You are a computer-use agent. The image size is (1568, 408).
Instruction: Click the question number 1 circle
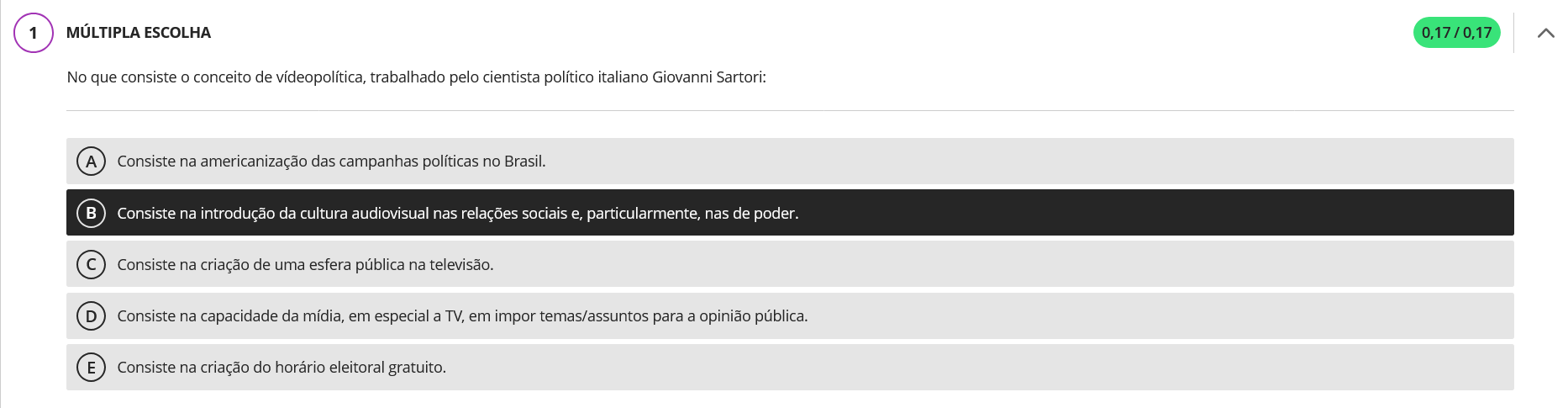34,33
